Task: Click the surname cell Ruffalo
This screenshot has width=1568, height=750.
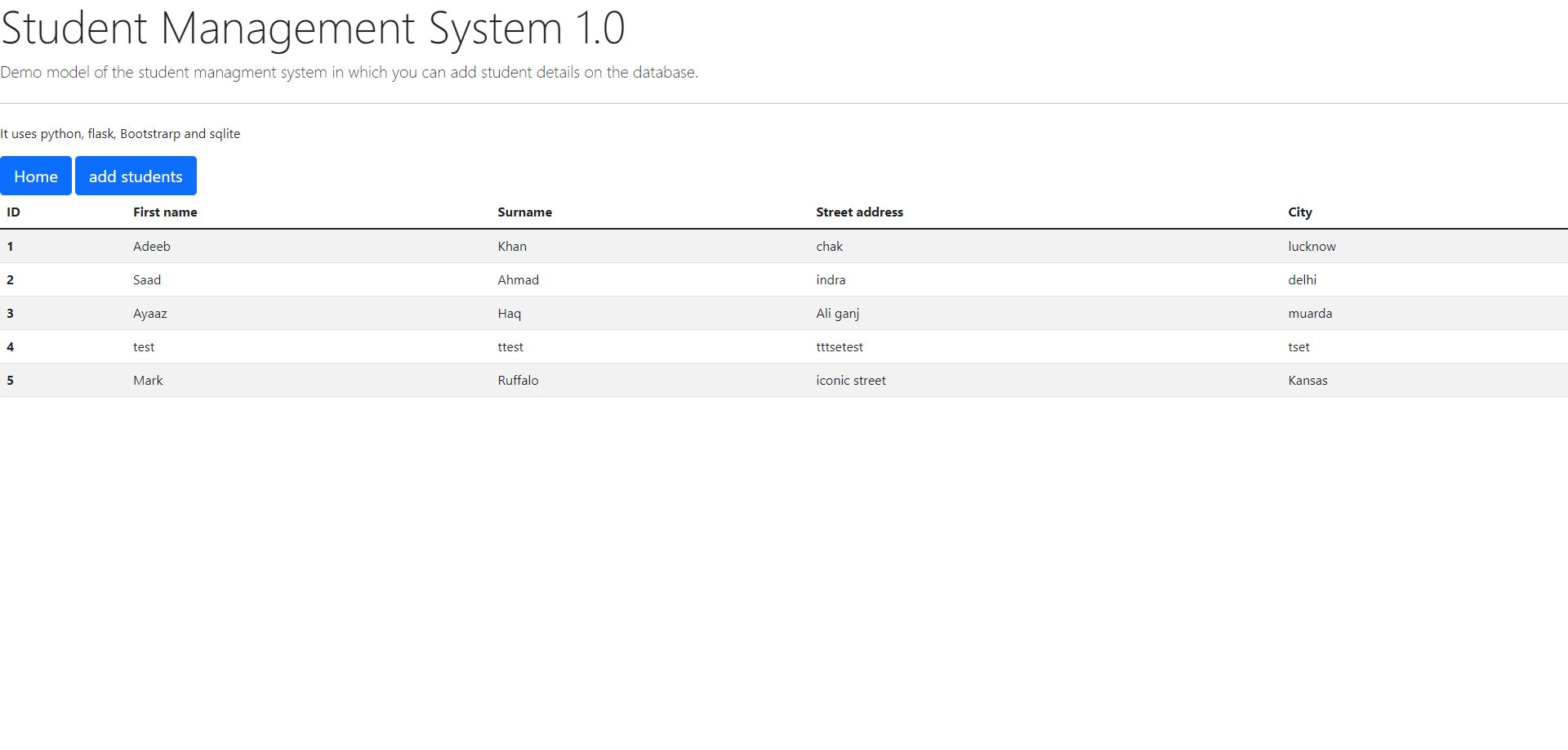Action: click(519, 380)
